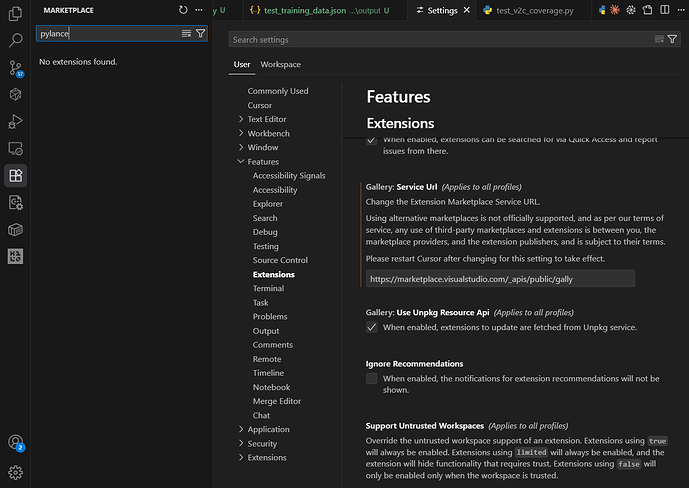Screen dimensions: 689x488
Task: Open the 3D box icon view in activity bar
Action: point(15,230)
